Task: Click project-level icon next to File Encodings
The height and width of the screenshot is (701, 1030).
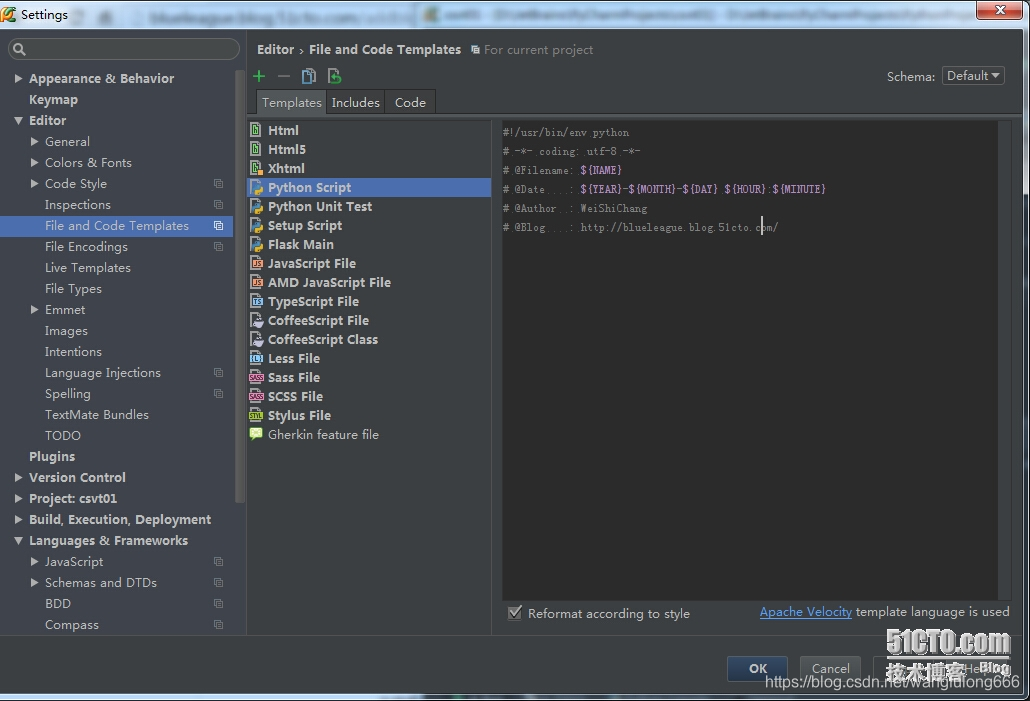Action: pyautogui.click(x=219, y=246)
